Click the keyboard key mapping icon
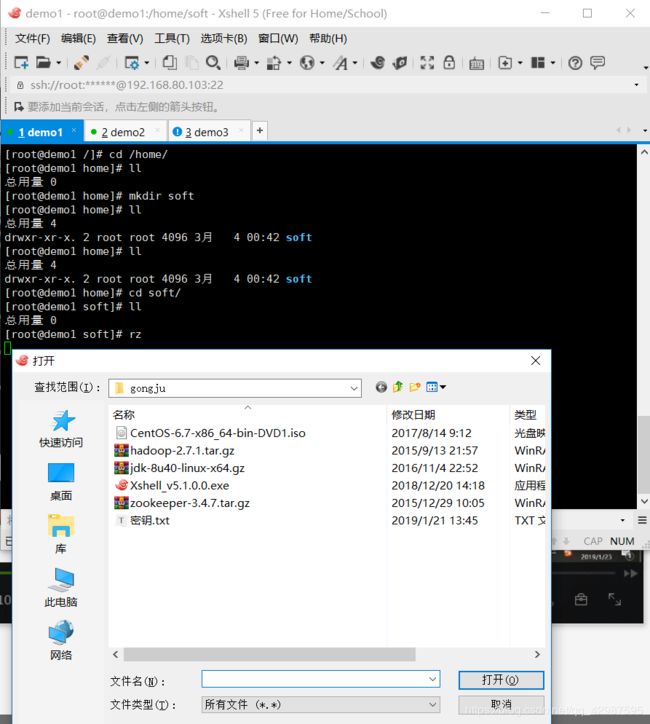This screenshot has height=724, width=650. [x=476, y=63]
